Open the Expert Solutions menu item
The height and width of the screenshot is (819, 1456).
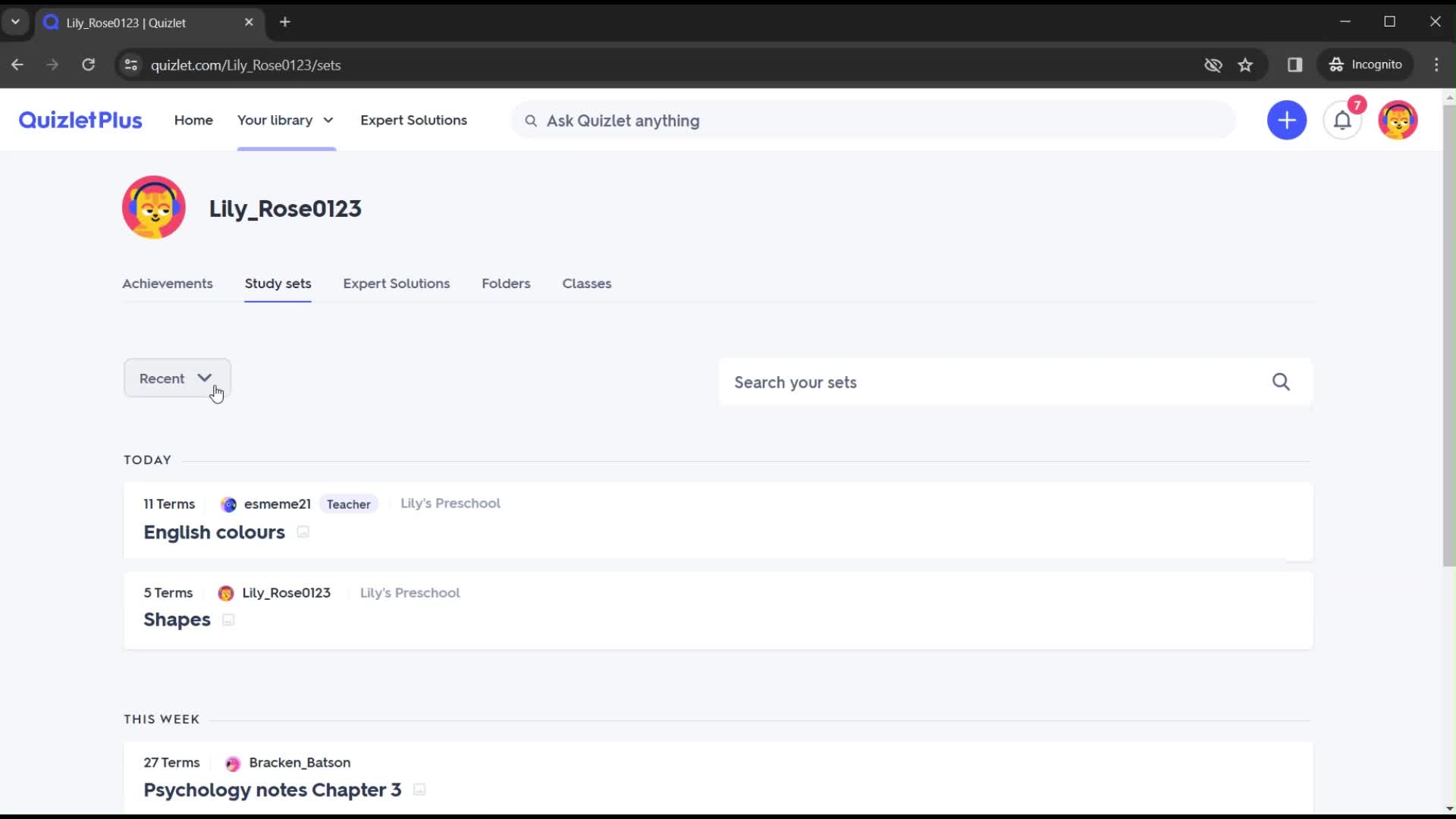(414, 120)
